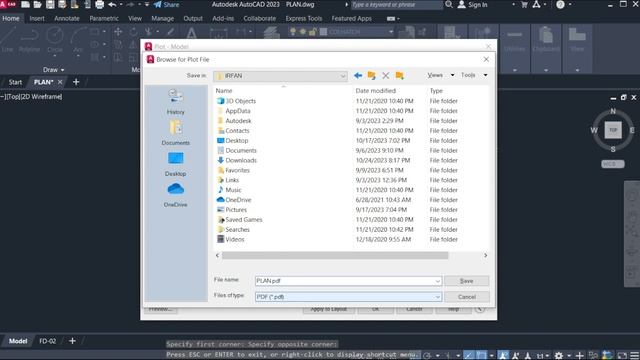The height and width of the screenshot is (360, 640).
Task: Open the Help question mark icon
Action: click(560, 4)
